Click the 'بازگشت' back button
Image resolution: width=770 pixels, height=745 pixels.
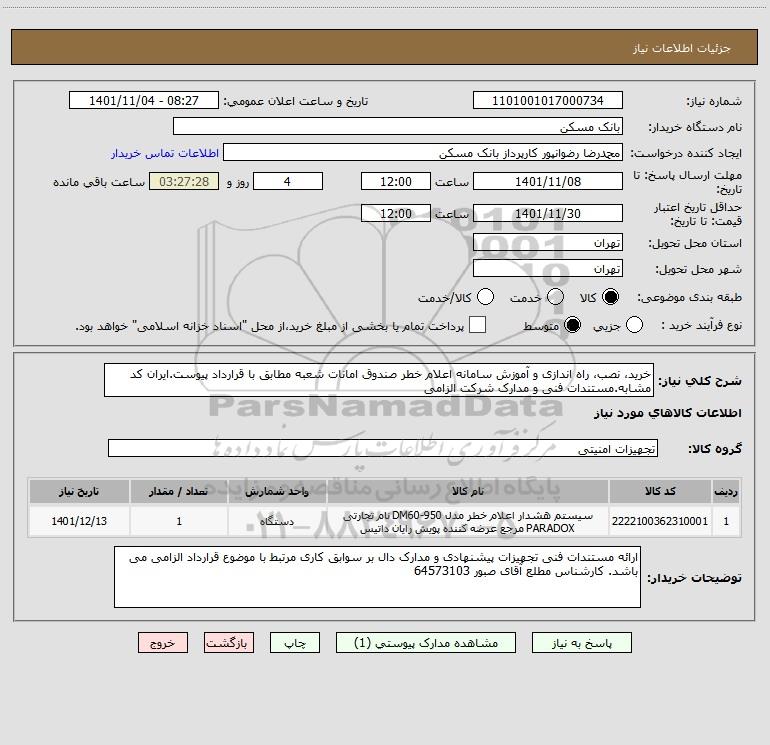click(x=229, y=643)
